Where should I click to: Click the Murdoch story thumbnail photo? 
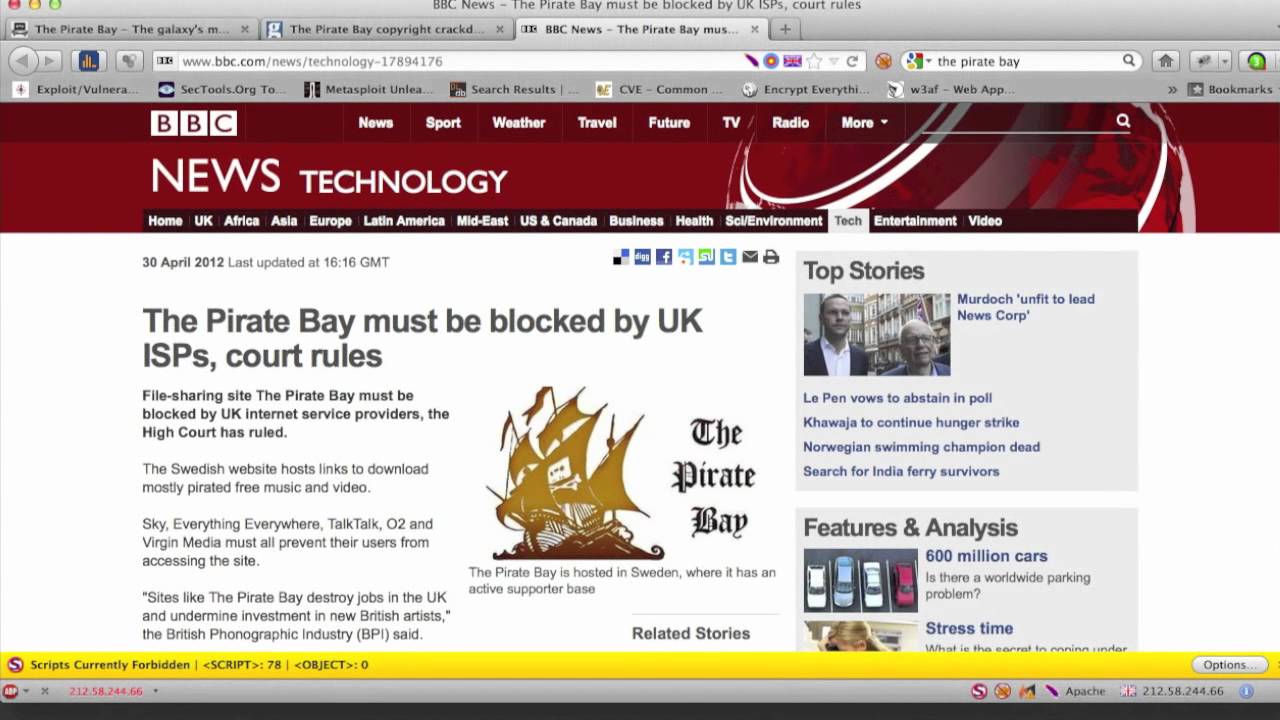click(x=877, y=334)
